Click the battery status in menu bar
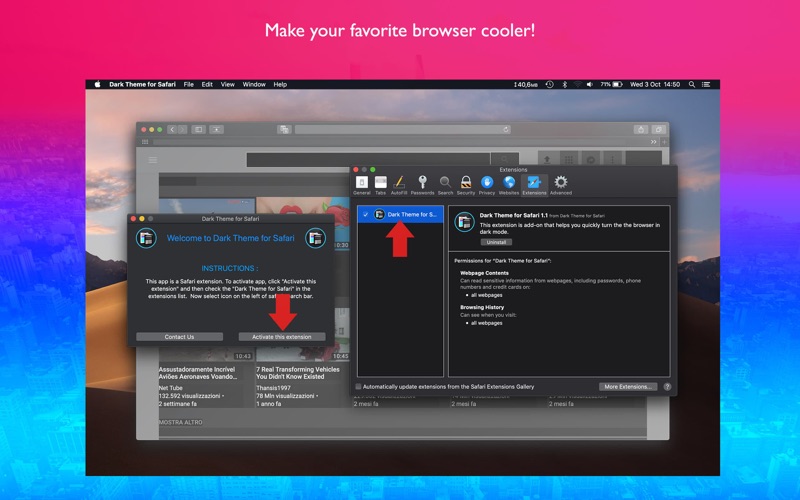Image resolution: width=800 pixels, height=500 pixels. tap(611, 85)
